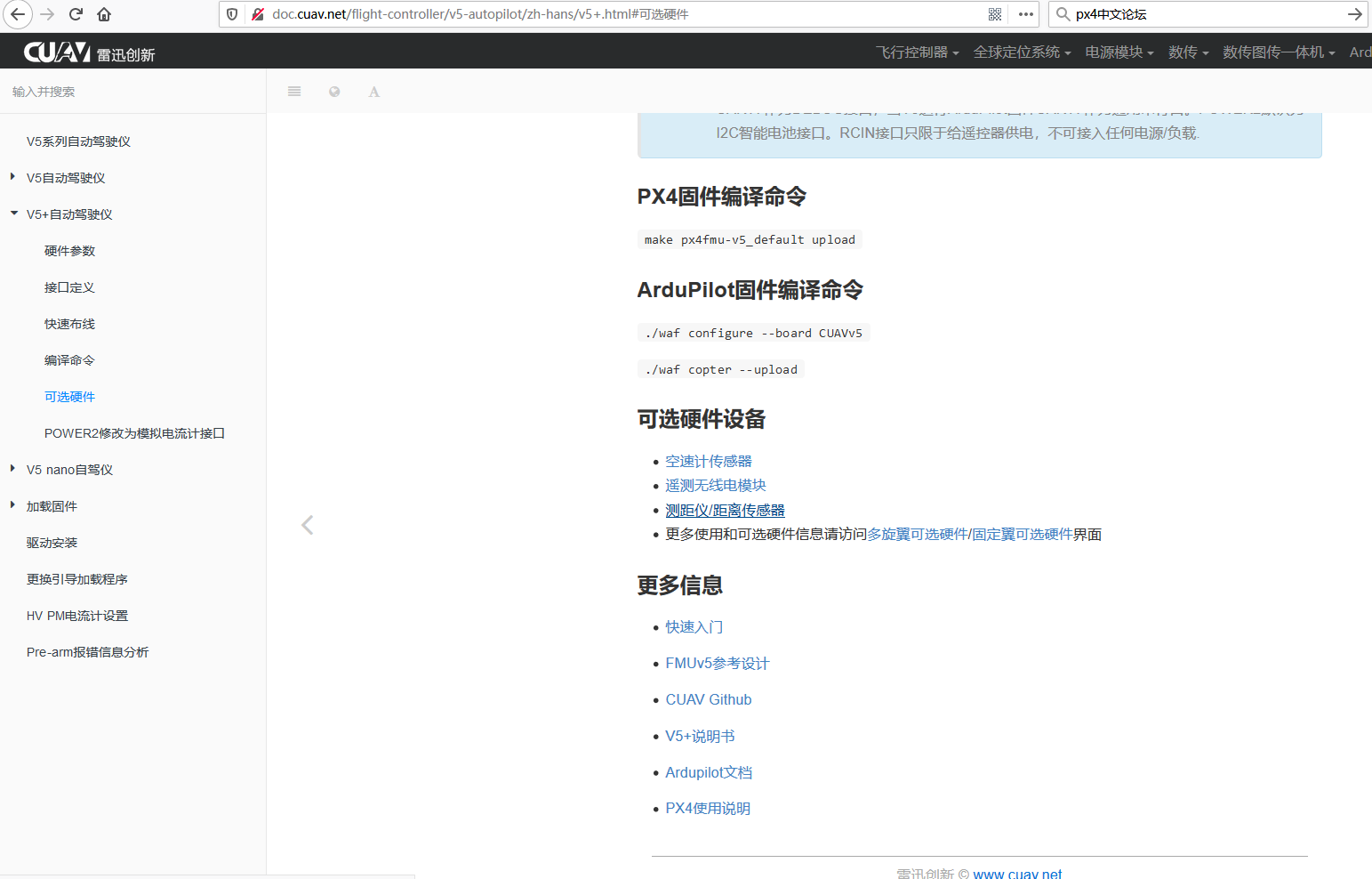This screenshot has height=879, width=1372.
Task: Go to previous page chevron arrow
Action: pos(308,525)
